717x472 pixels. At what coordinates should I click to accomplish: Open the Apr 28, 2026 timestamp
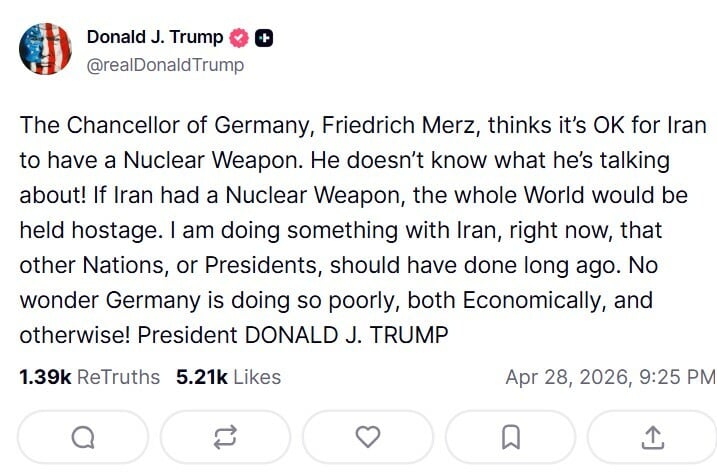click(x=610, y=377)
